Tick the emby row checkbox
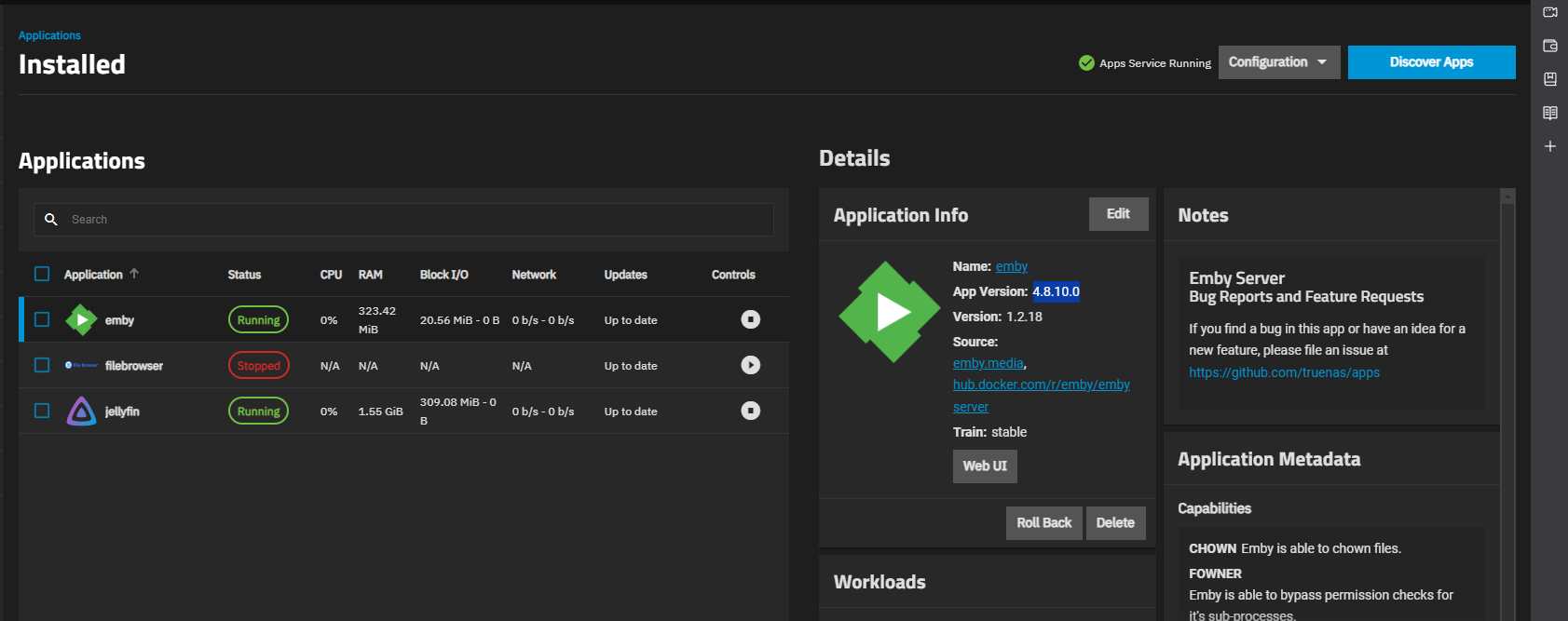This screenshot has width=1568, height=621. point(42,319)
